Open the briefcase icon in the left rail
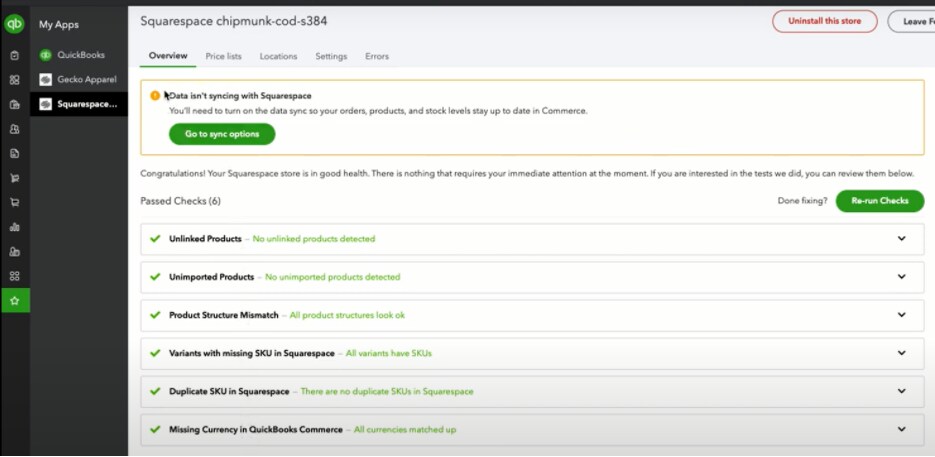Image resolution: width=935 pixels, height=457 pixels. click(15, 104)
